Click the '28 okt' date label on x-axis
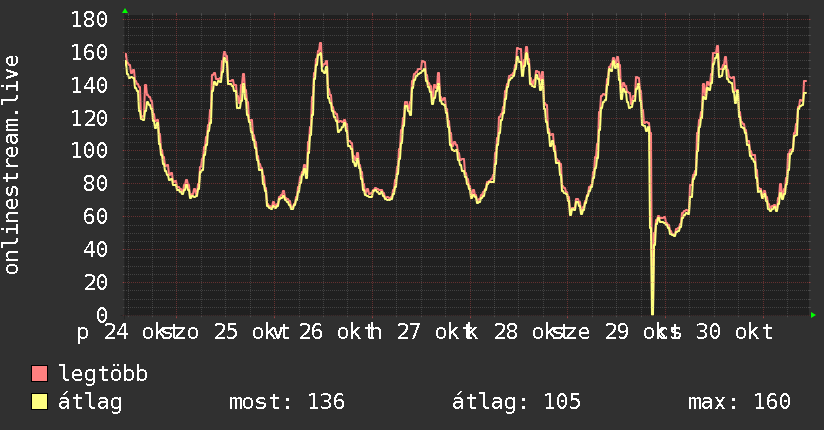Screen dimensions: 824x430 [x=525, y=332]
